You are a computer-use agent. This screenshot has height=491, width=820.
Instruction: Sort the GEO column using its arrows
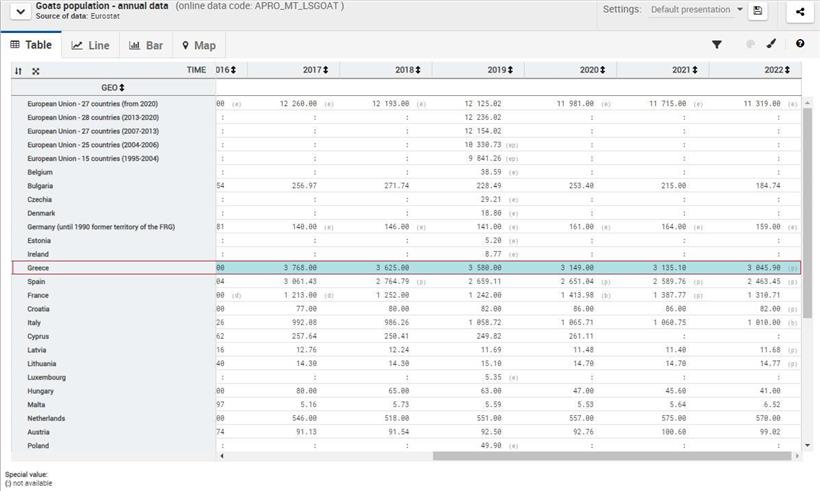(122, 87)
